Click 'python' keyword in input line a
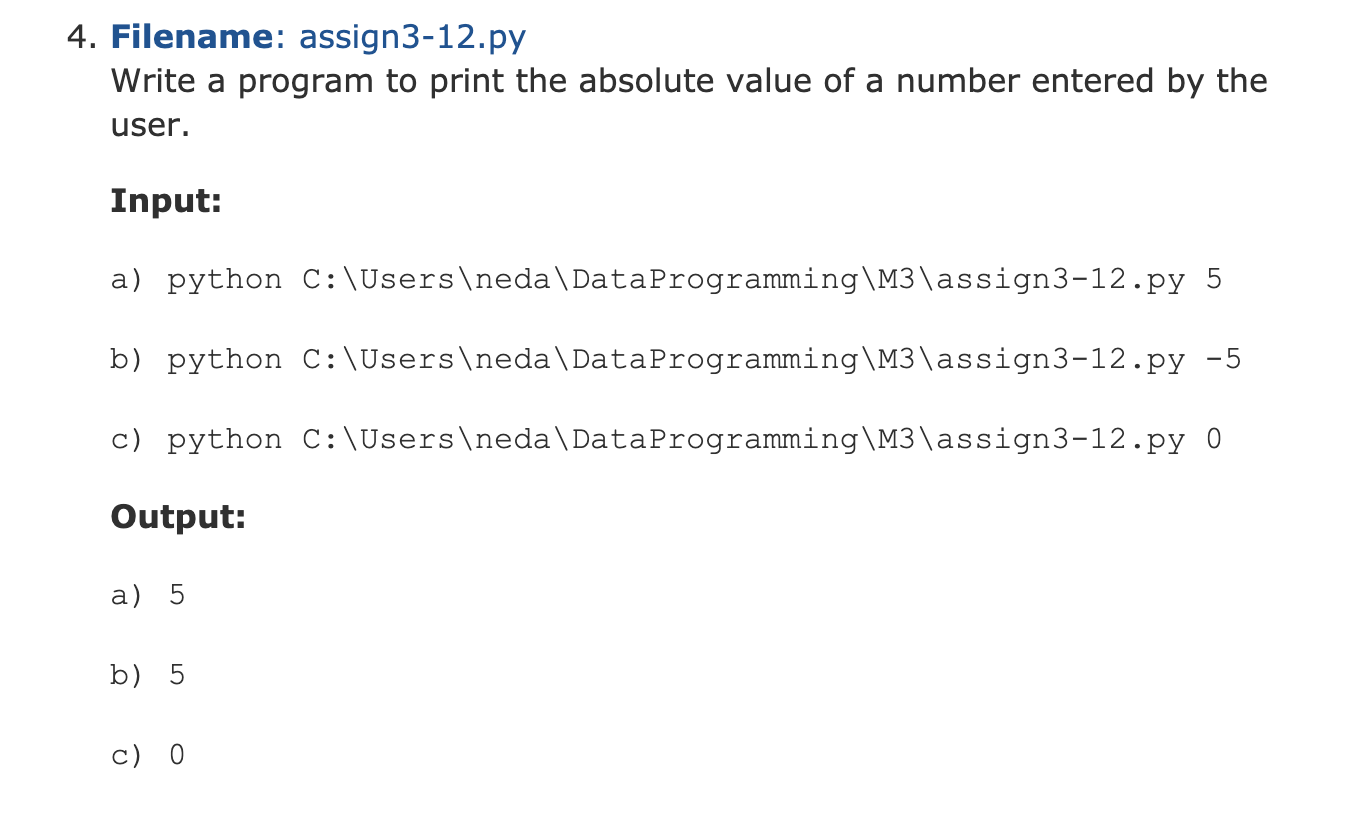Screen dimensions: 1362x832 224,281
